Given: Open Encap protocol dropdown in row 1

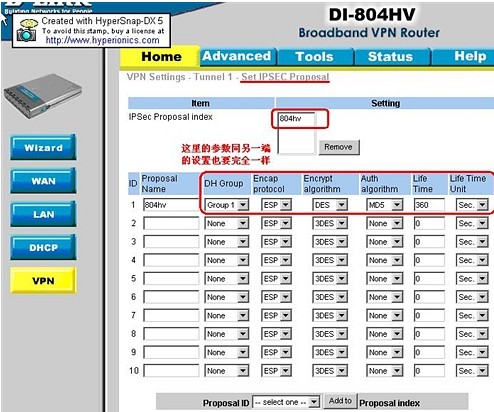Looking at the screenshot, I should click(x=276, y=205).
